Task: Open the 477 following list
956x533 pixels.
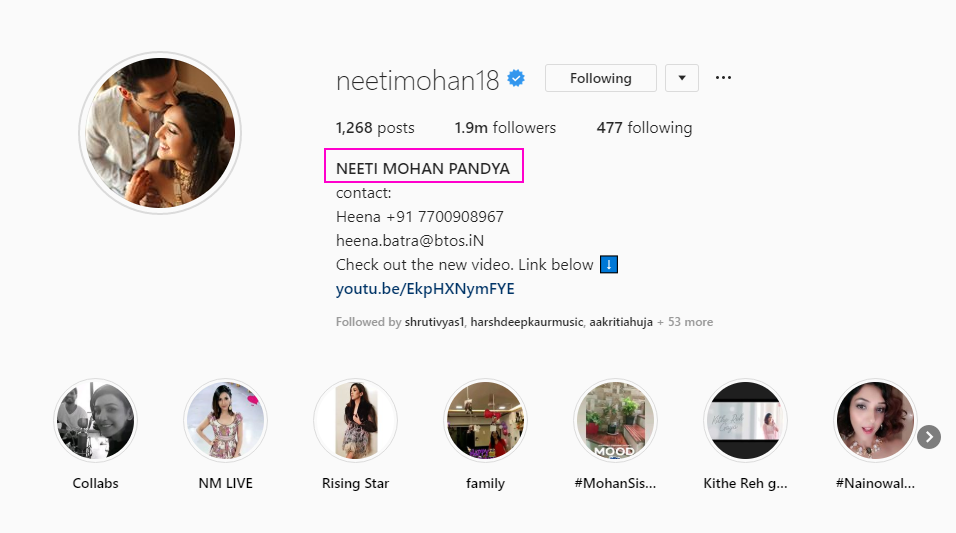Action: [x=644, y=128]
